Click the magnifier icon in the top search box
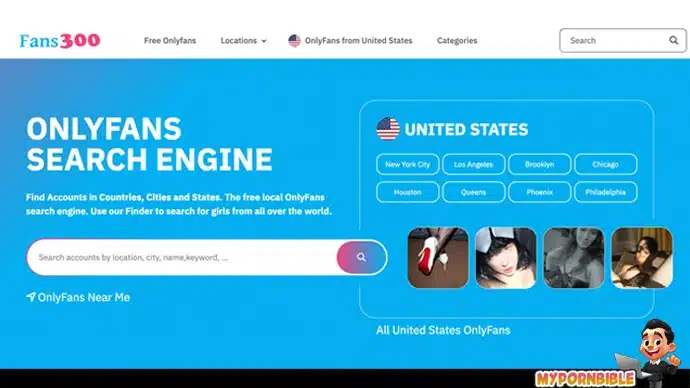The width and height of the screenshot is (690, 388). tap(673, 40)
